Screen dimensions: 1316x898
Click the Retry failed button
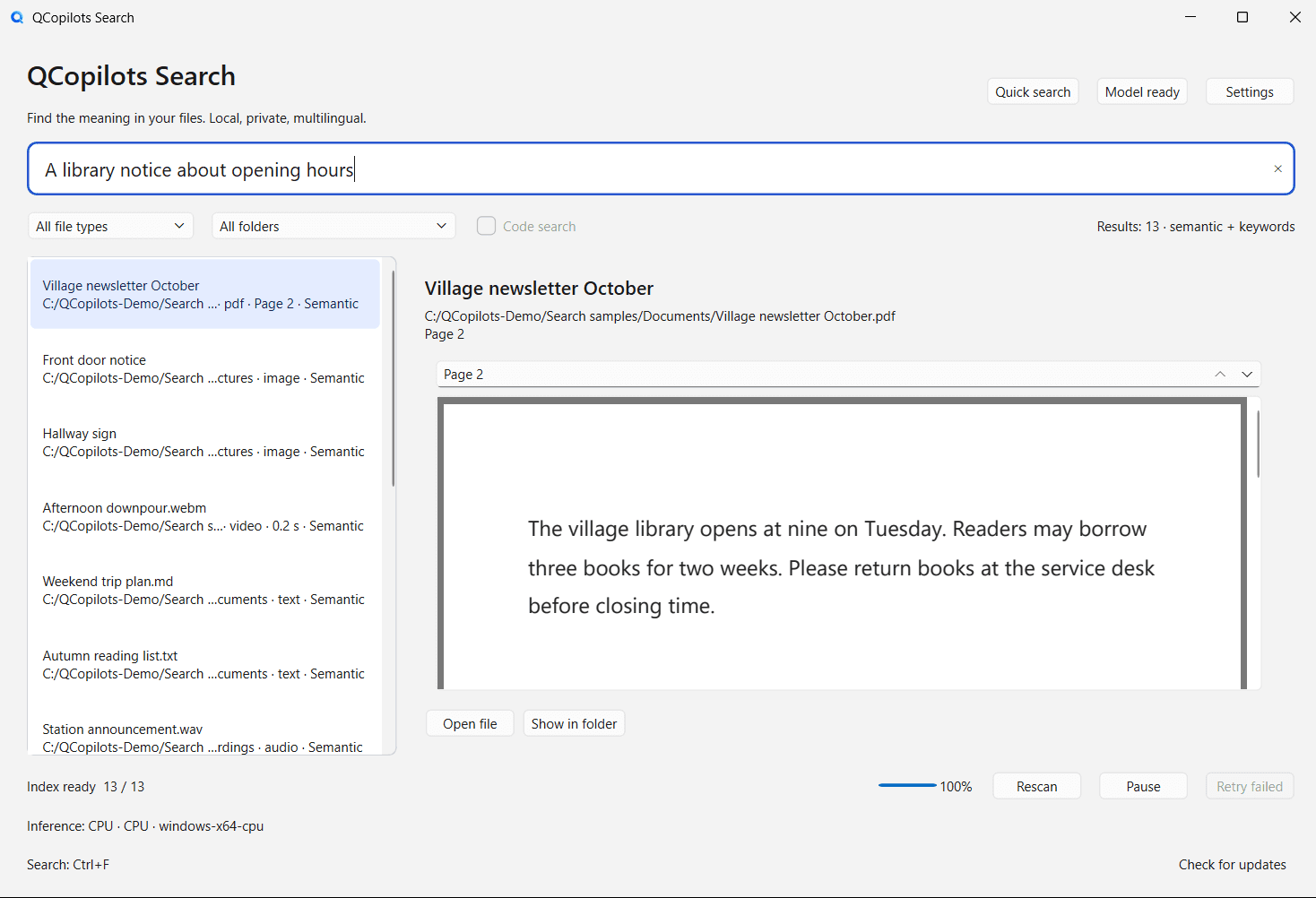tap(1250, 786)
